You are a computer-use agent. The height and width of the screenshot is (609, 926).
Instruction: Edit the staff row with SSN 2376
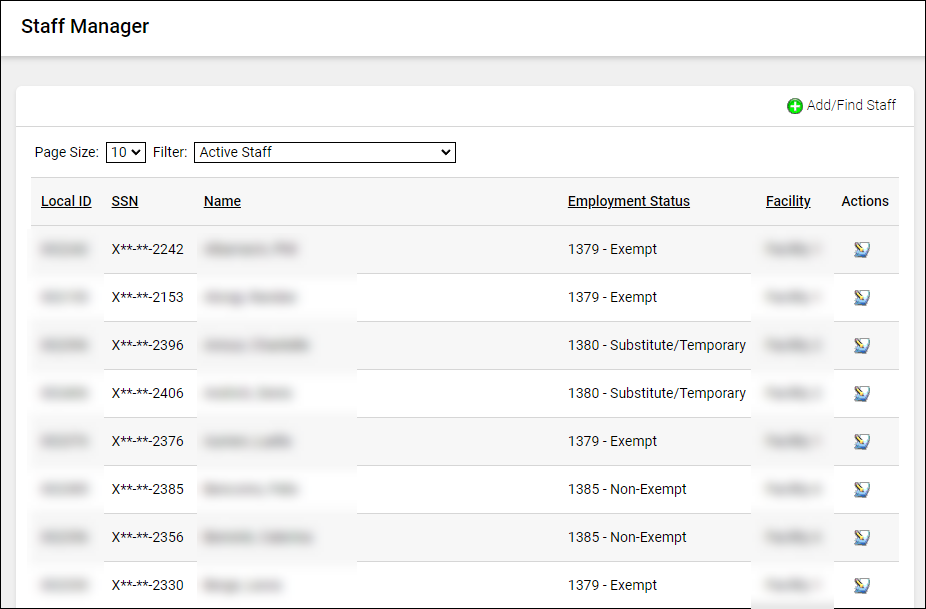coord(861,442)
